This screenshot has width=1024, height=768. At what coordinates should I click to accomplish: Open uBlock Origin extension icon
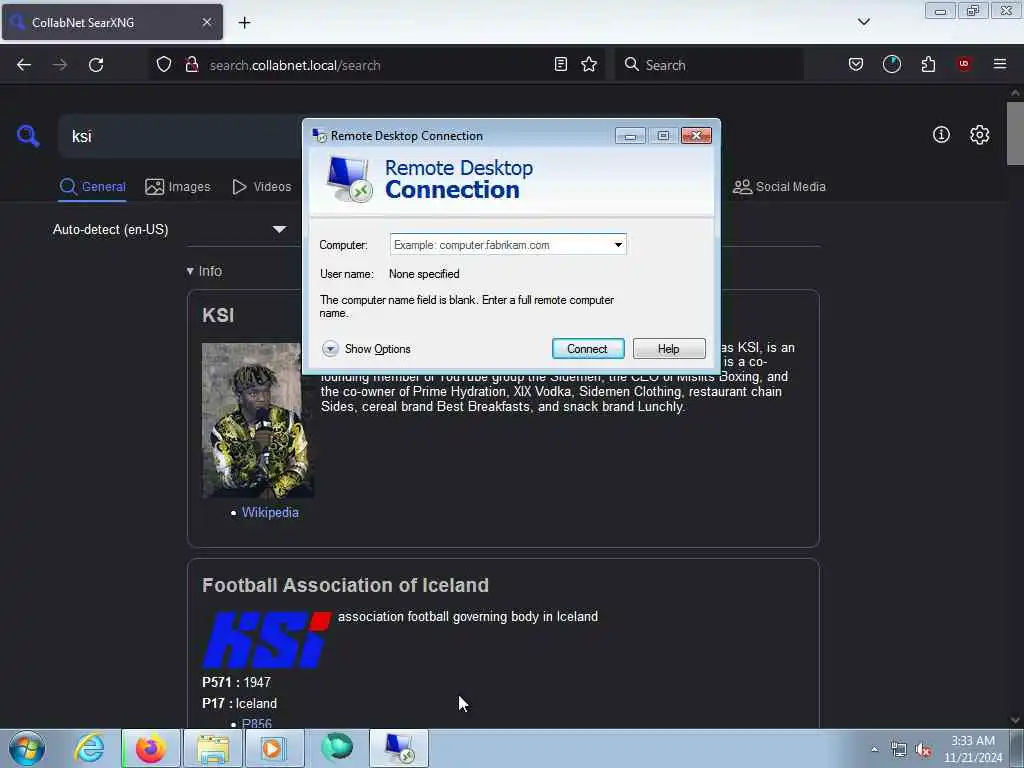coord(963,64)
